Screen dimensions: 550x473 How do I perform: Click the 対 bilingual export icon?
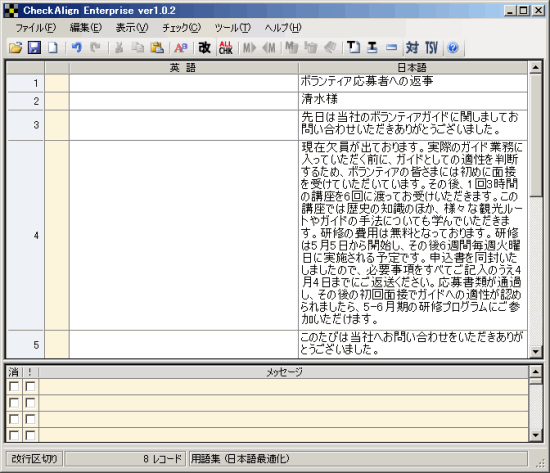pos(412,47)
